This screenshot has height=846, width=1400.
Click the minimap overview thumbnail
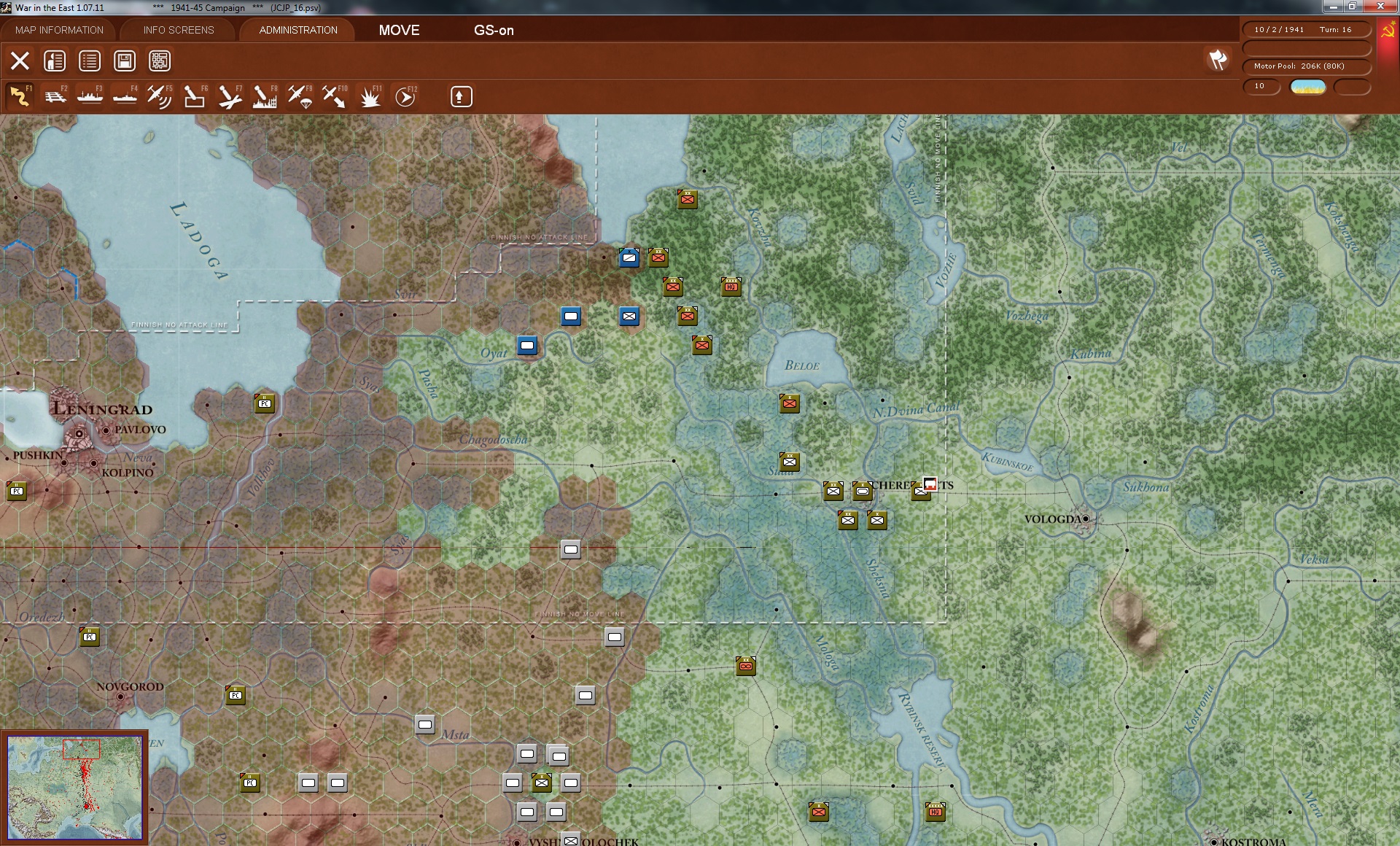click(74, 788)
